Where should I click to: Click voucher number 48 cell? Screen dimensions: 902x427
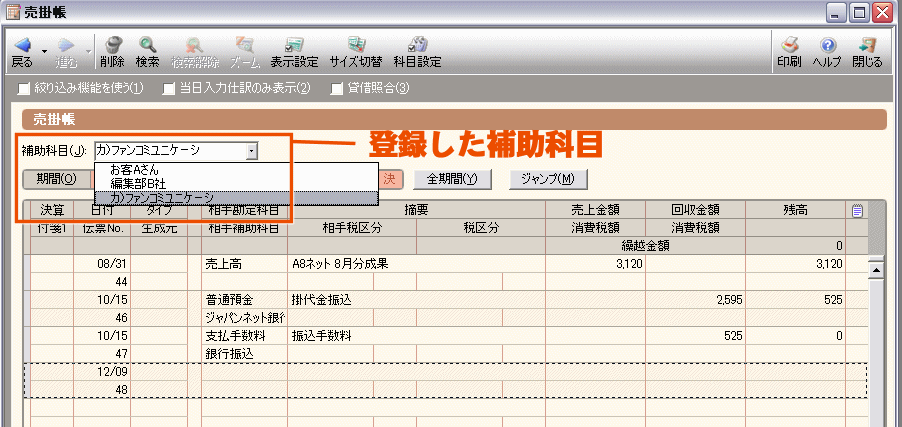click(x=102, y=390)
